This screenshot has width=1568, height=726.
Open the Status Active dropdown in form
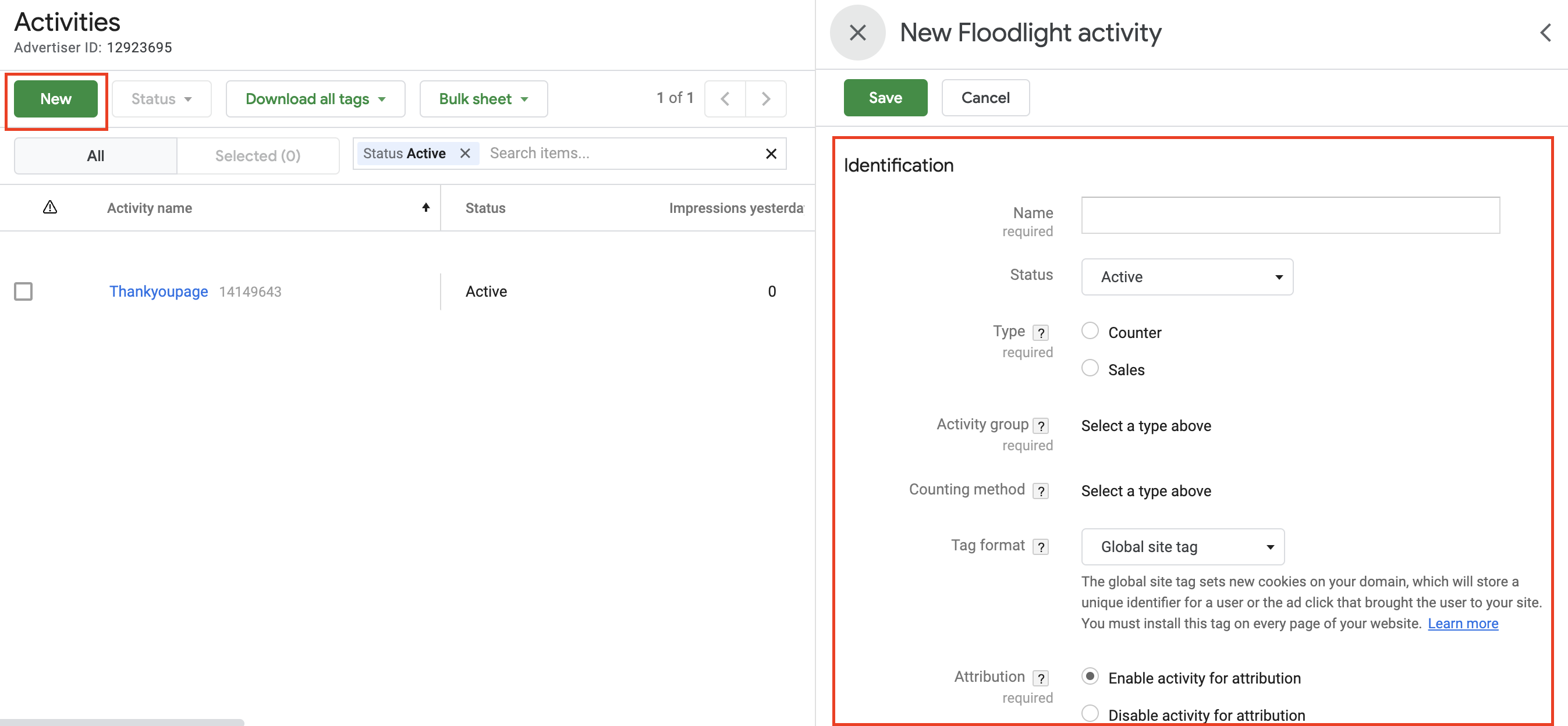pos(1186,277)
